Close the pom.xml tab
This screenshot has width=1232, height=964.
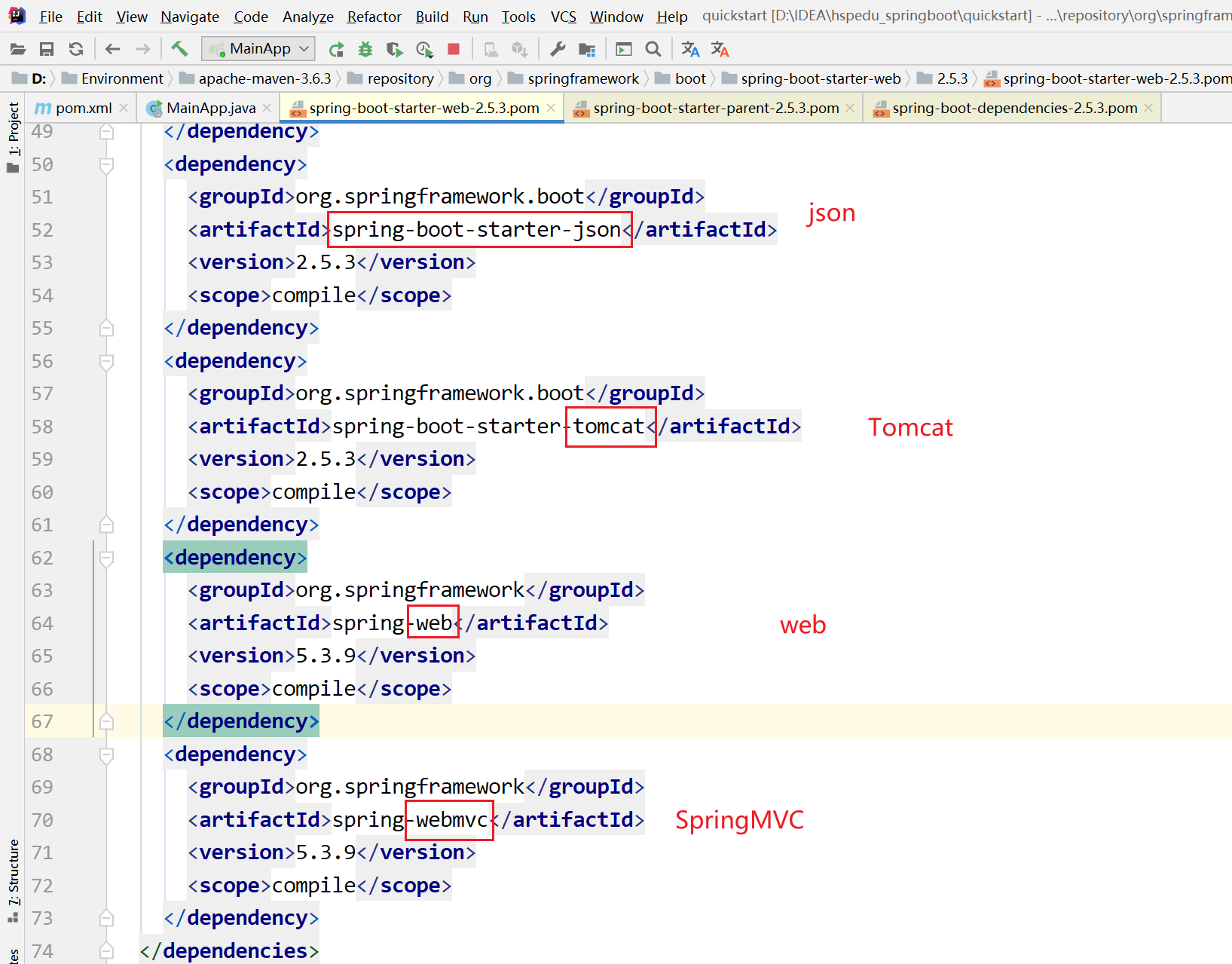pos(124,109)
